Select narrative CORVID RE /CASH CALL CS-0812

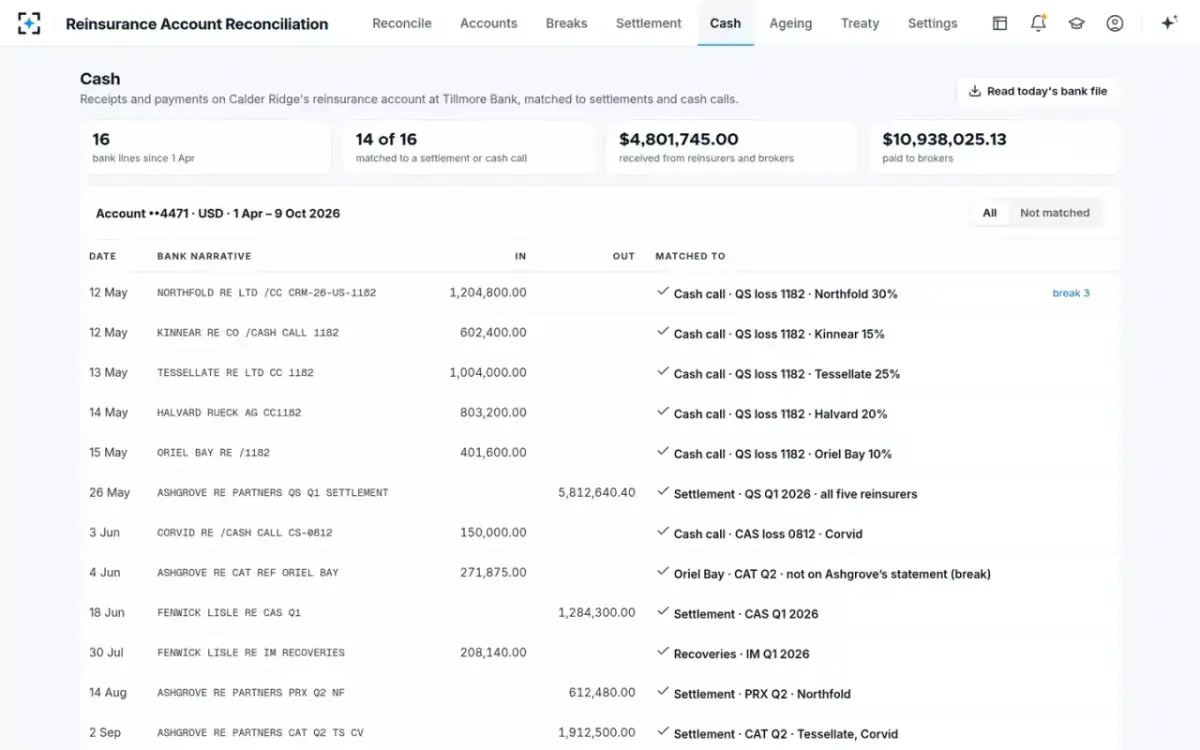245,533
